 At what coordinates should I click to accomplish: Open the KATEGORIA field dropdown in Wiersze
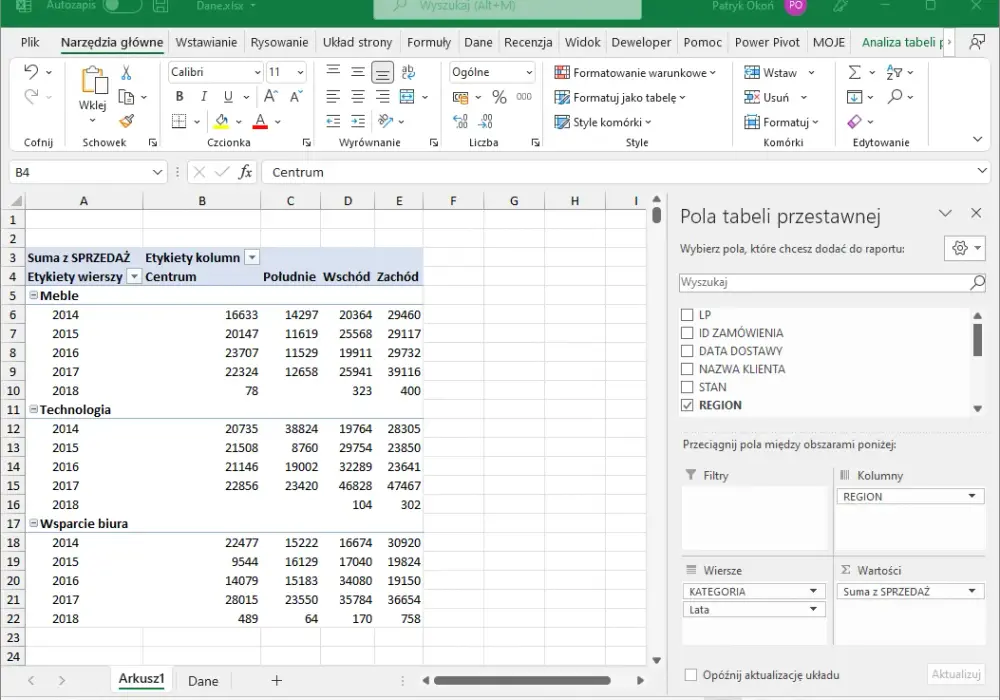click(813, 591)
